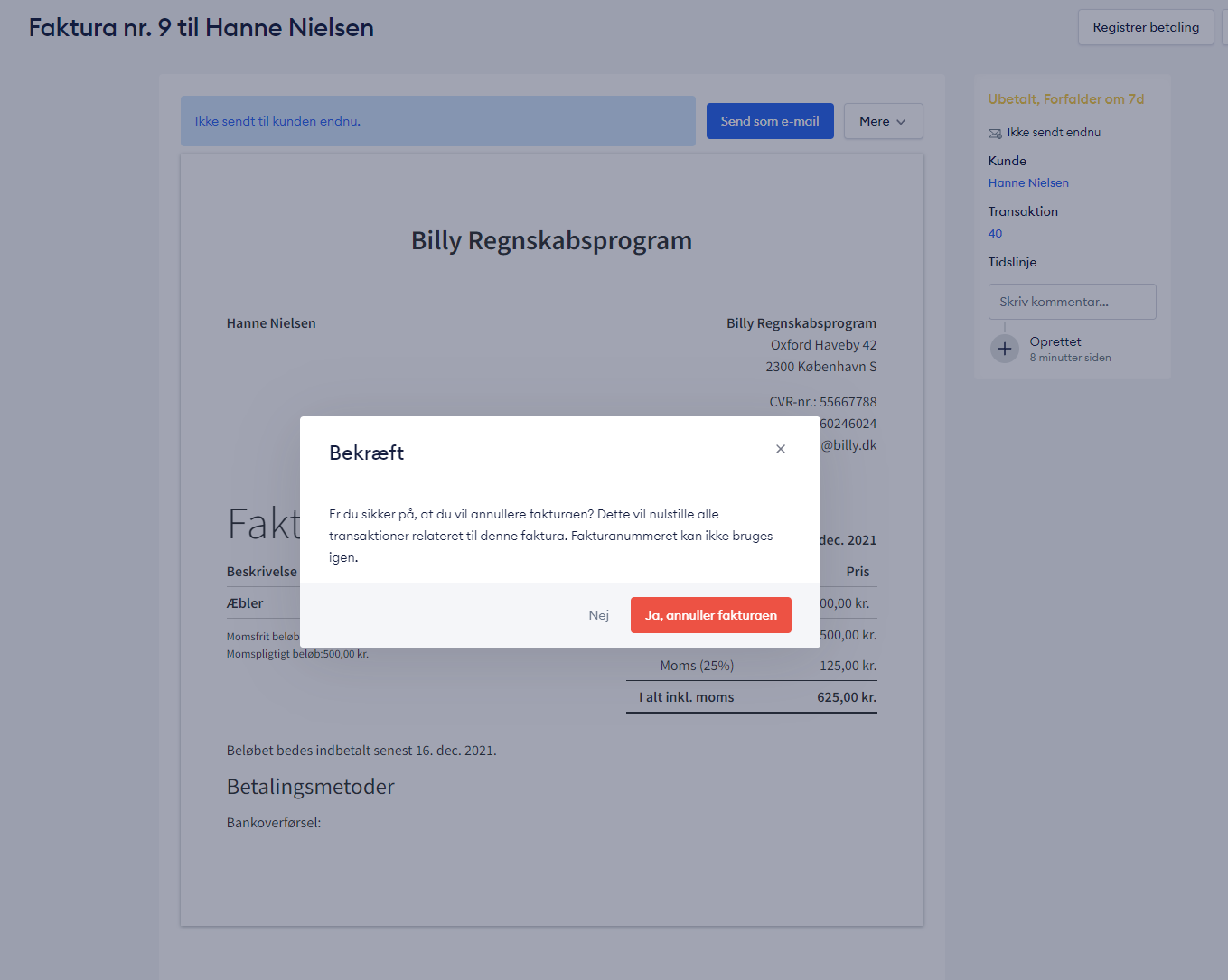Click 'Tidslinje' section label
1228x980 pixels.
[x=1012, y=262]
